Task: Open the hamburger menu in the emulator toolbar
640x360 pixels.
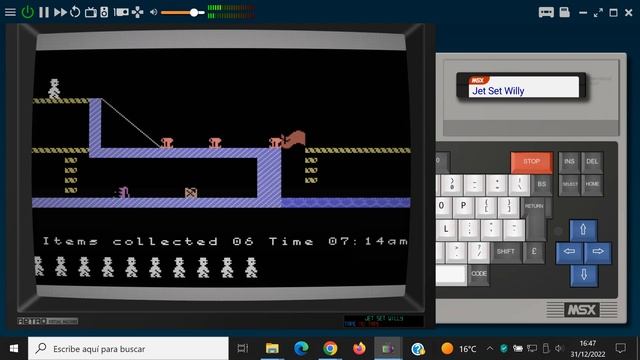Action: point(10,12)
